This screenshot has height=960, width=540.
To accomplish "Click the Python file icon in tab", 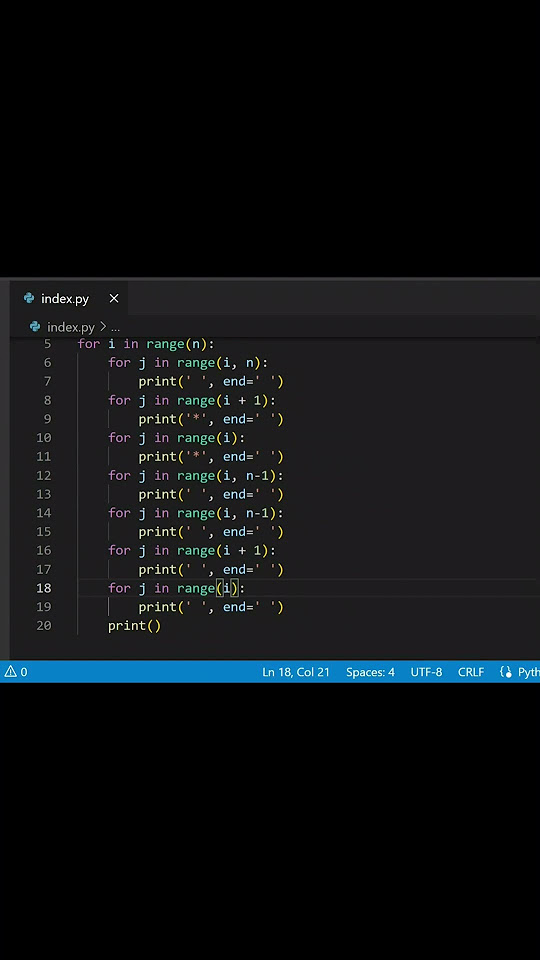I will point(29,298).
